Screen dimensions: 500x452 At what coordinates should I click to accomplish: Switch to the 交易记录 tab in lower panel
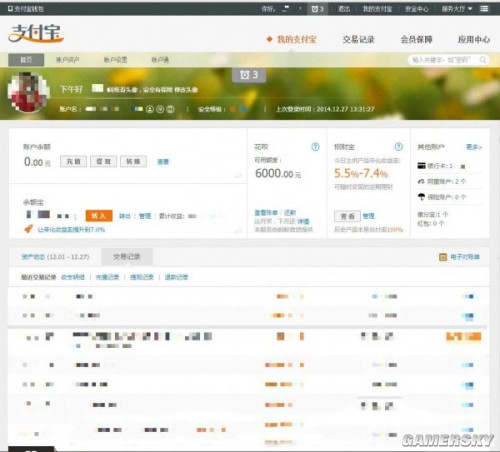(x=127, y=257)
